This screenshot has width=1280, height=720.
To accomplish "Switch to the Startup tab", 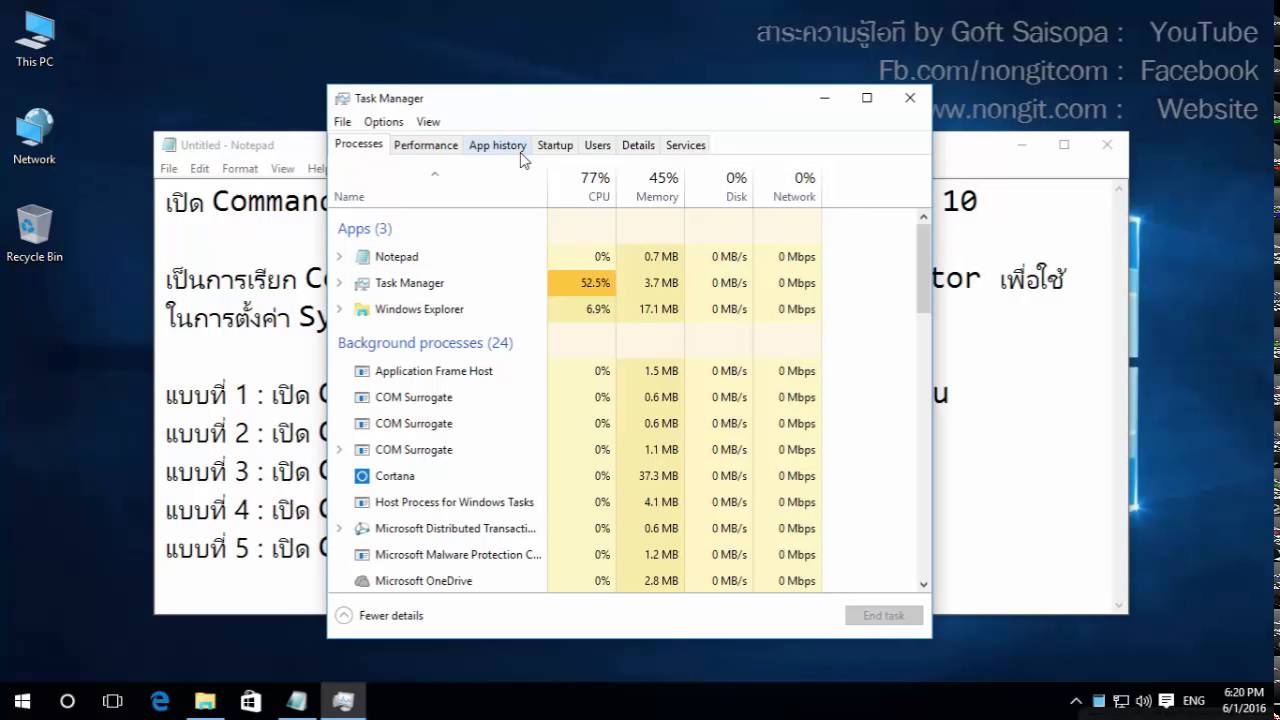I will [x=555, y=145].
